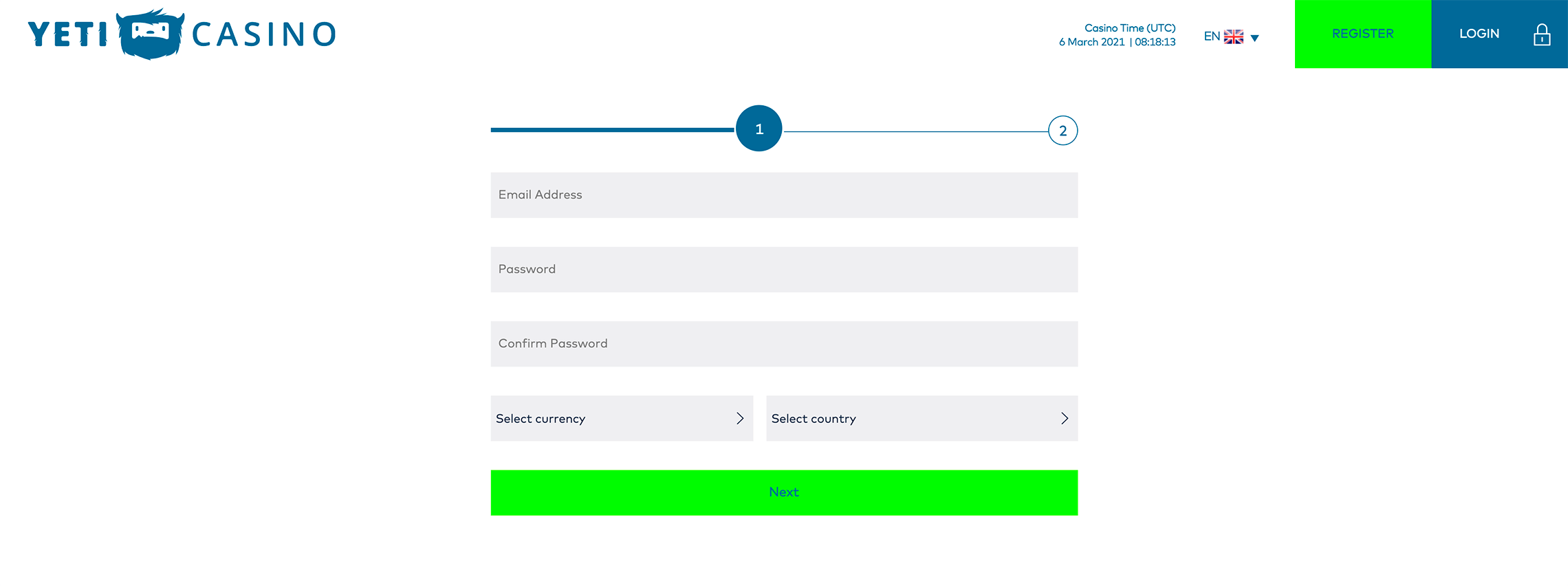1568x586 pixels.
Task: Click the green Next button
Action: 784,492
